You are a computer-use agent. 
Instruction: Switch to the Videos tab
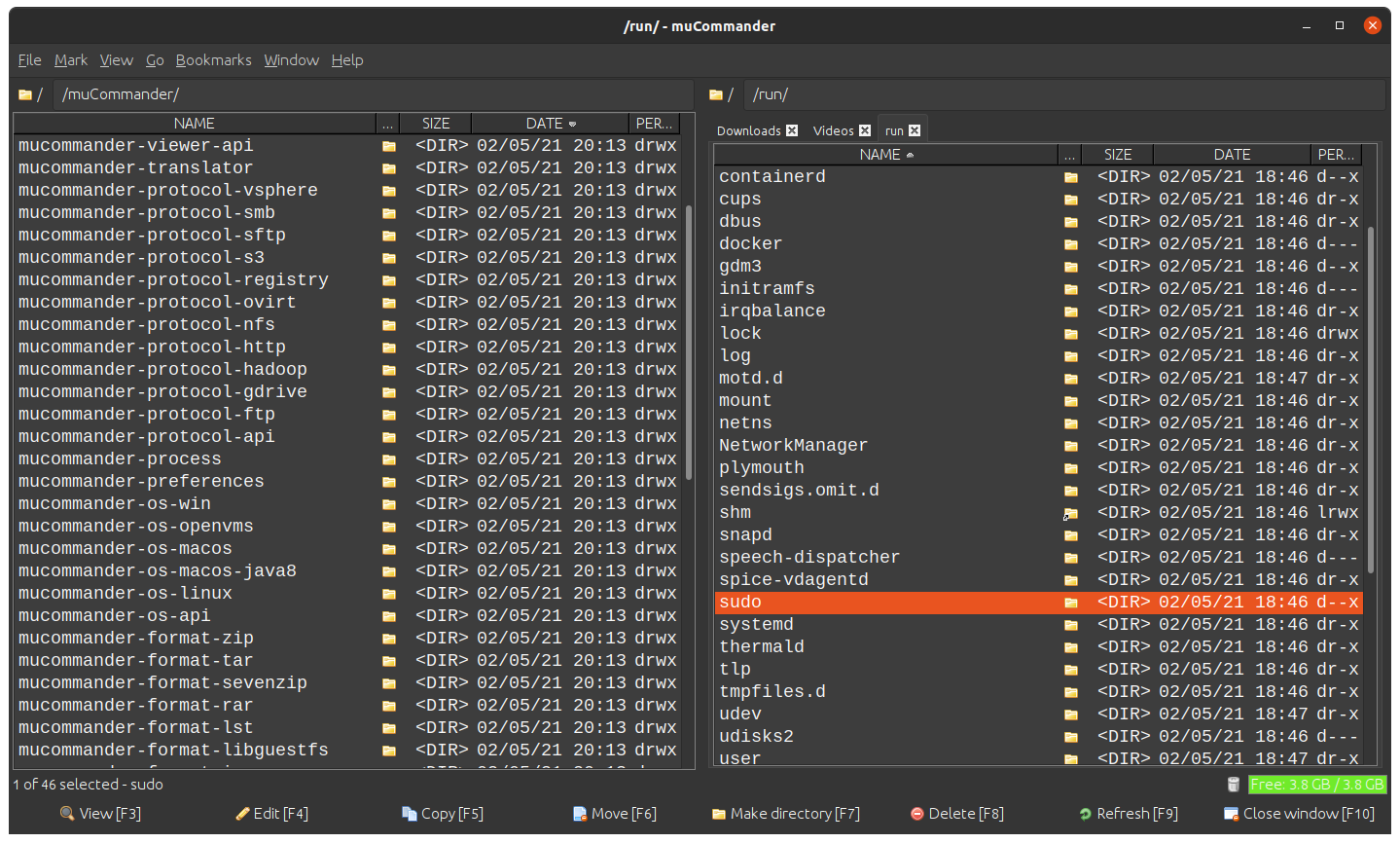coord(832,128)
